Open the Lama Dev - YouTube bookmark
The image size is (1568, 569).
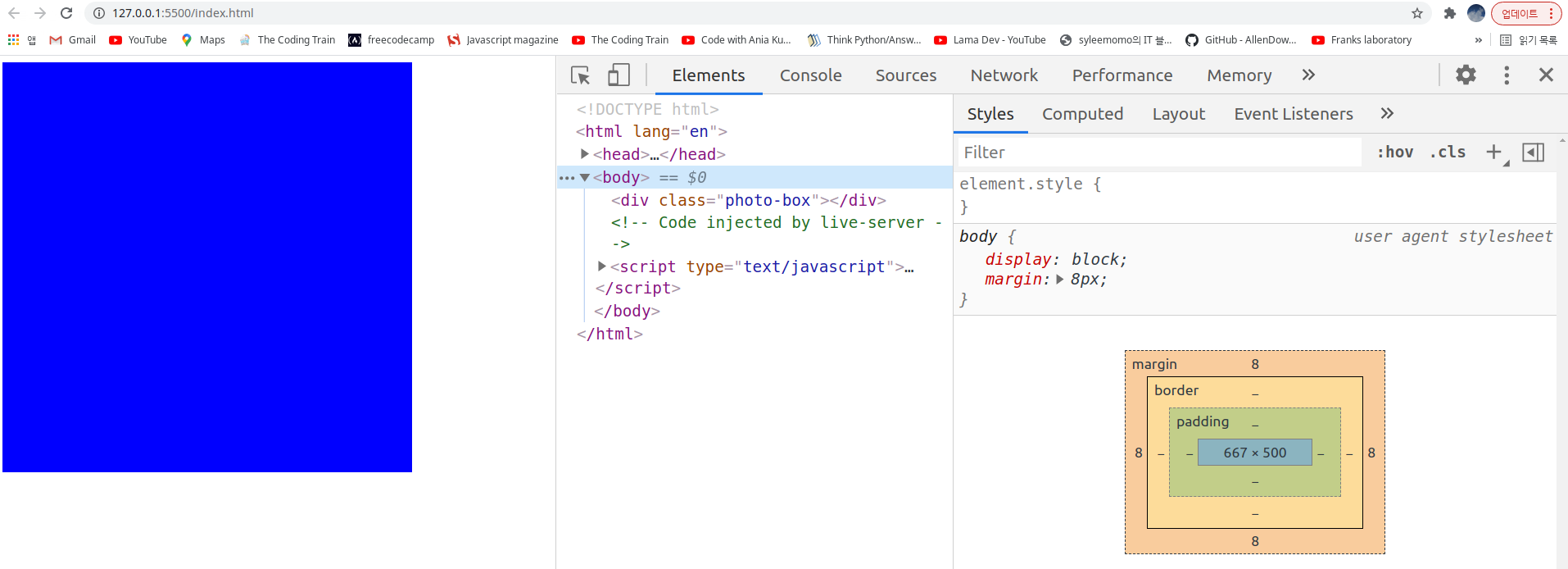coord(990,39)
